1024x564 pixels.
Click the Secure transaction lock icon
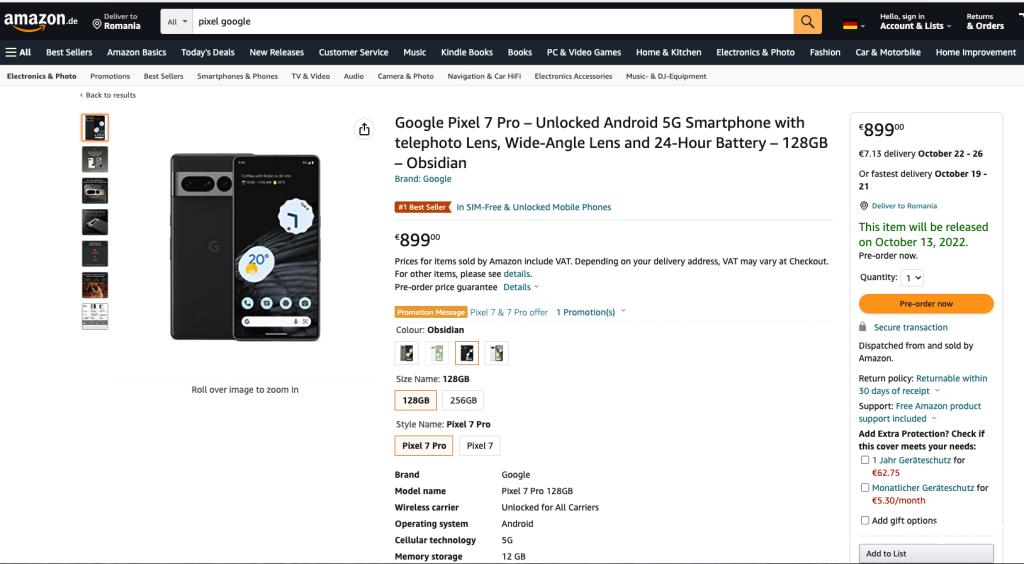(863, 327)
